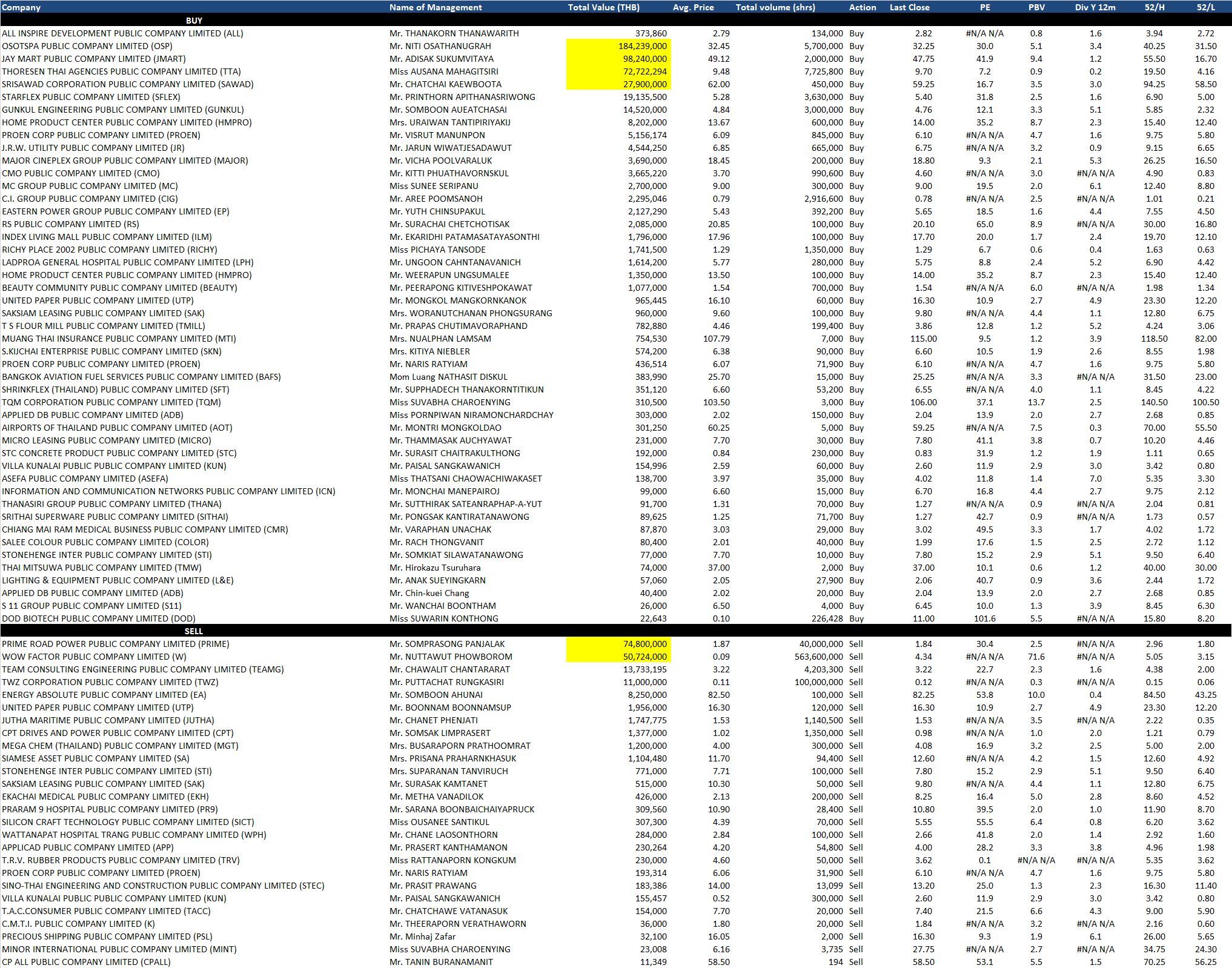Select the Div Y 12m column header
This screenshot has height=968, width=1232.
(1095, 7)
